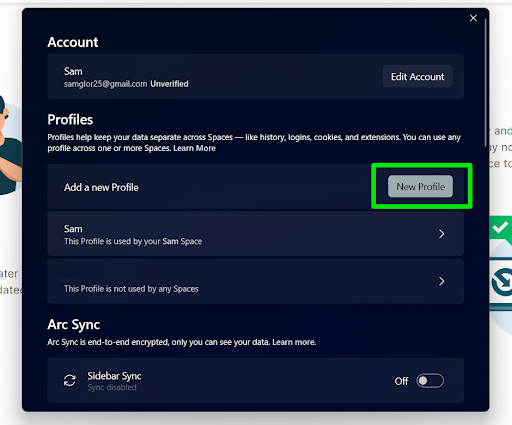Image resolution: width=512 pixels, height=425 pixels.
Task: Select the Sync disabled status text
Action: [112, 387]
